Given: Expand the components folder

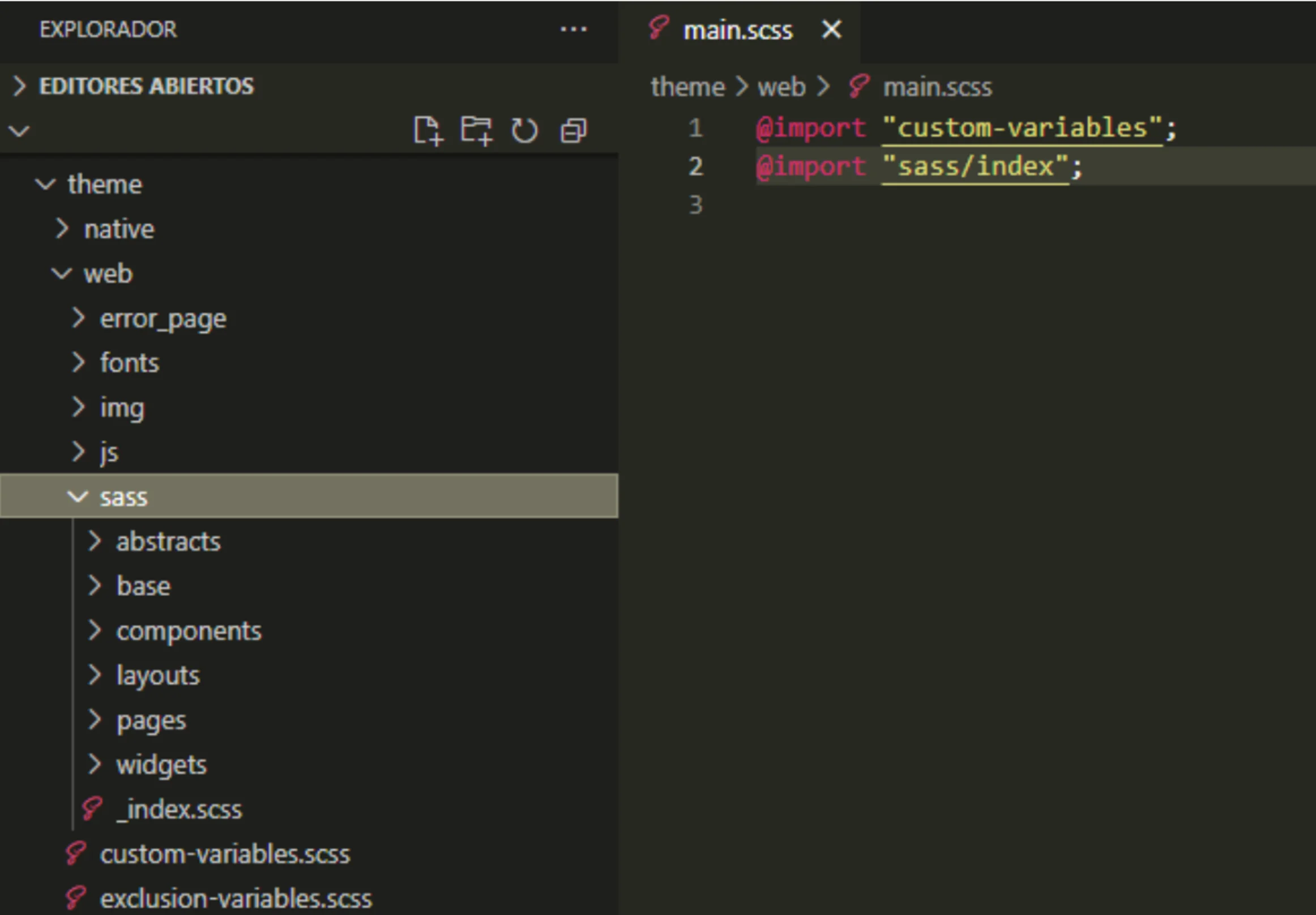Looking at the screenshot, I should (x=189, y=631).
